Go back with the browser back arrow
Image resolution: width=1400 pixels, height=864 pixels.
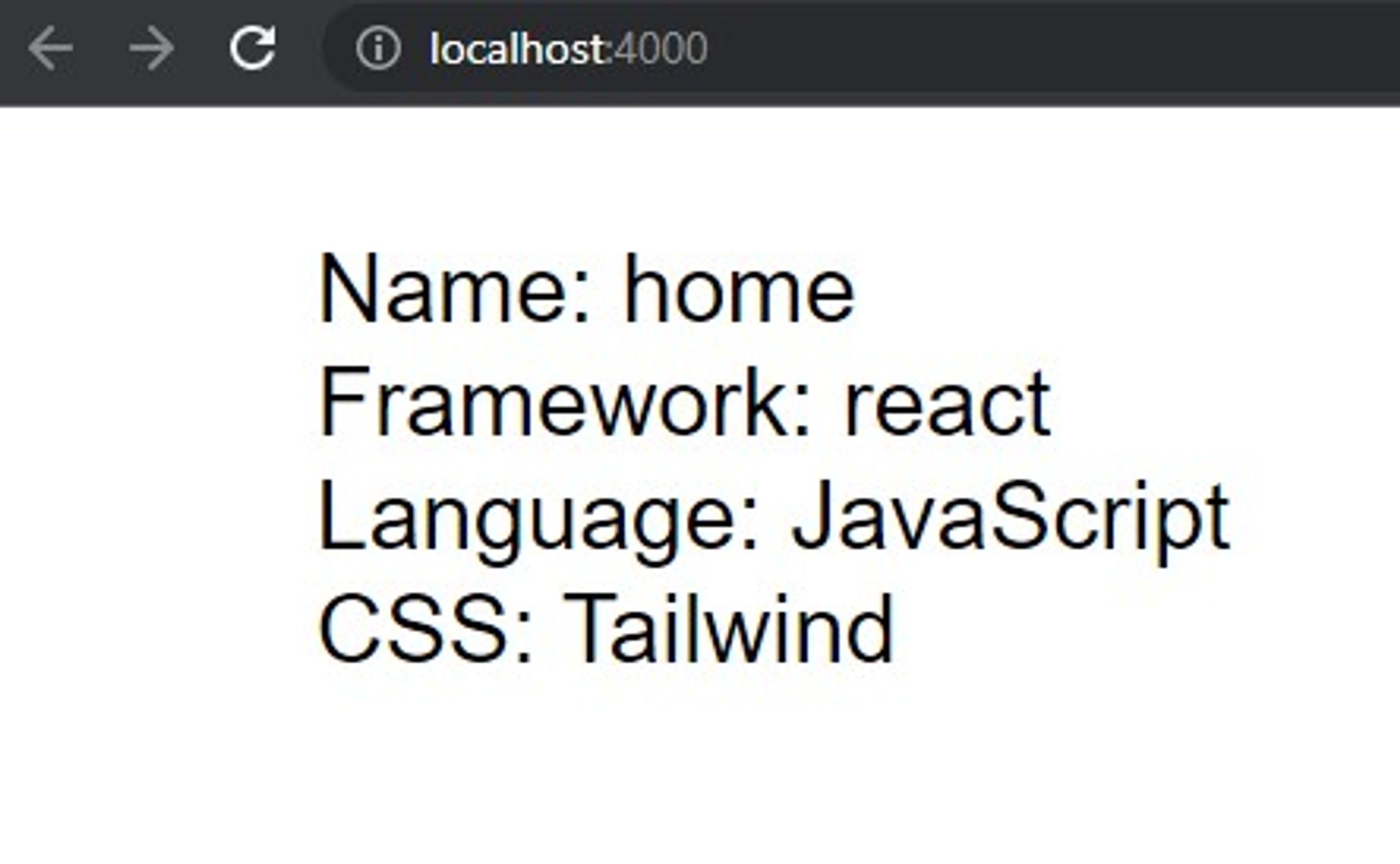tap(50, 49)
